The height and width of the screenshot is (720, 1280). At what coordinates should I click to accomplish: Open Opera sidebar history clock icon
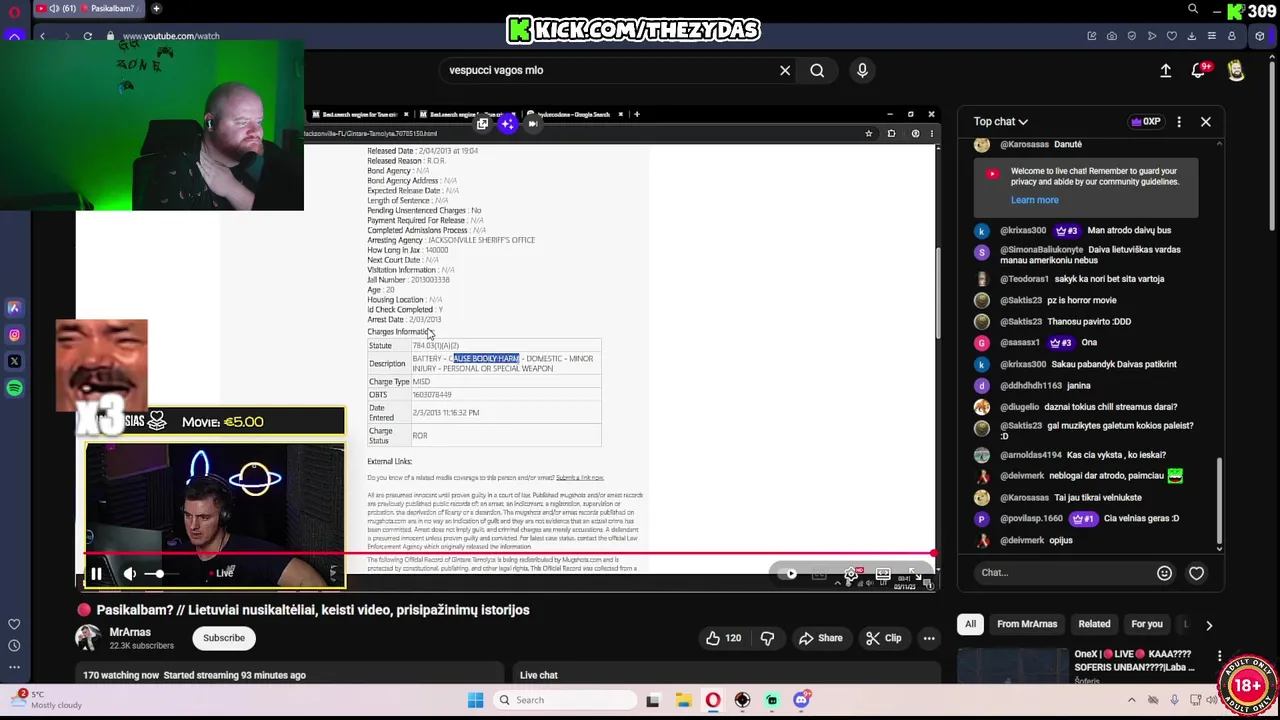14,645
